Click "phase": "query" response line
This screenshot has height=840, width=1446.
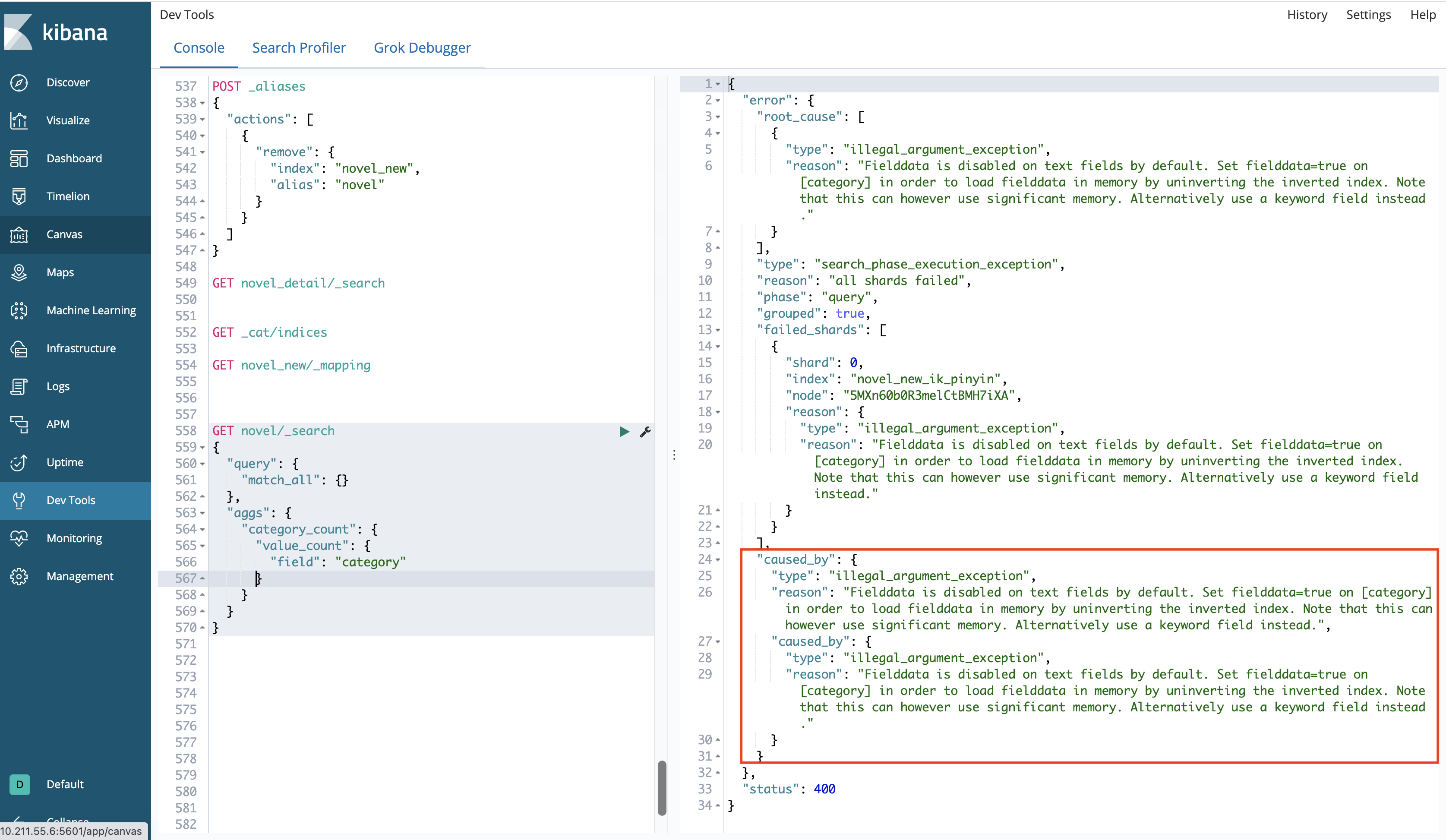point(817,297)
